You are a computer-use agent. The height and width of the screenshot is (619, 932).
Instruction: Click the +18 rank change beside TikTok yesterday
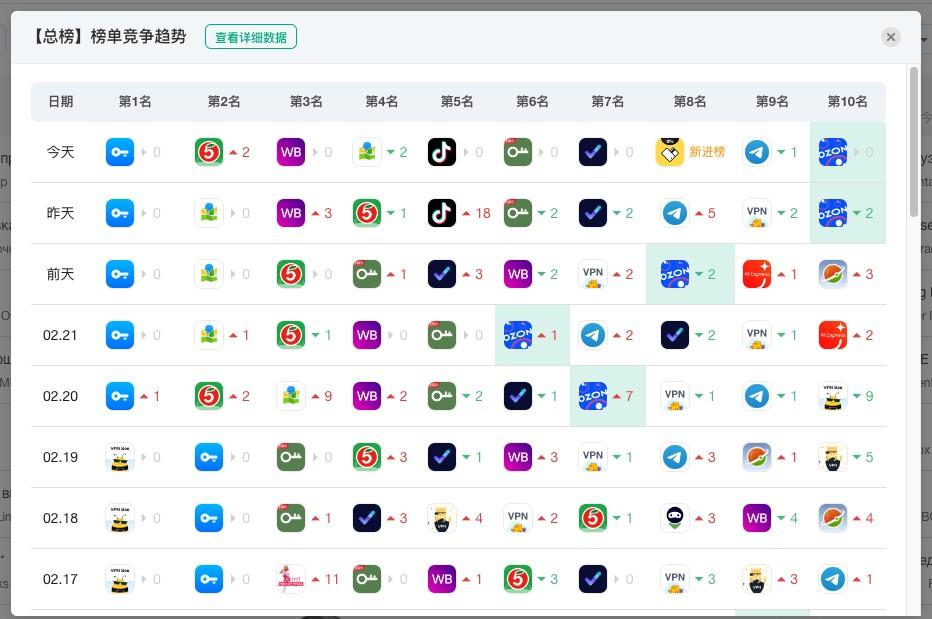click(477, 213)
